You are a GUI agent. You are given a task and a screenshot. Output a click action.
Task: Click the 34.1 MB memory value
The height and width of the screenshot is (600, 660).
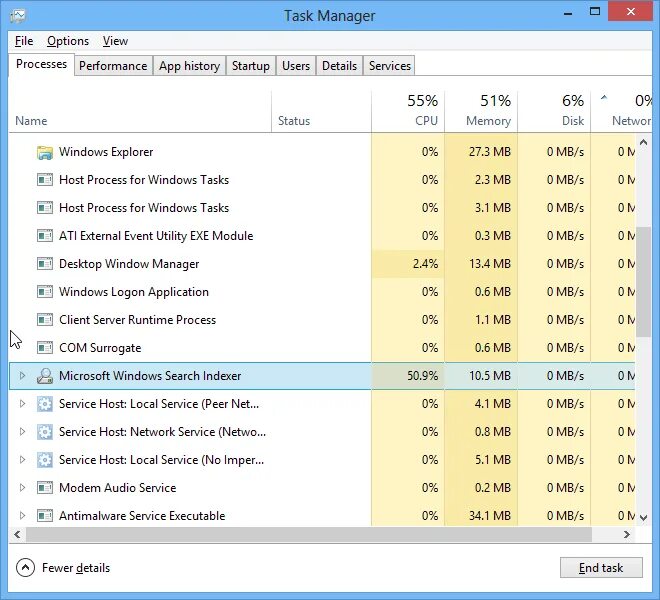pos(490,516)
